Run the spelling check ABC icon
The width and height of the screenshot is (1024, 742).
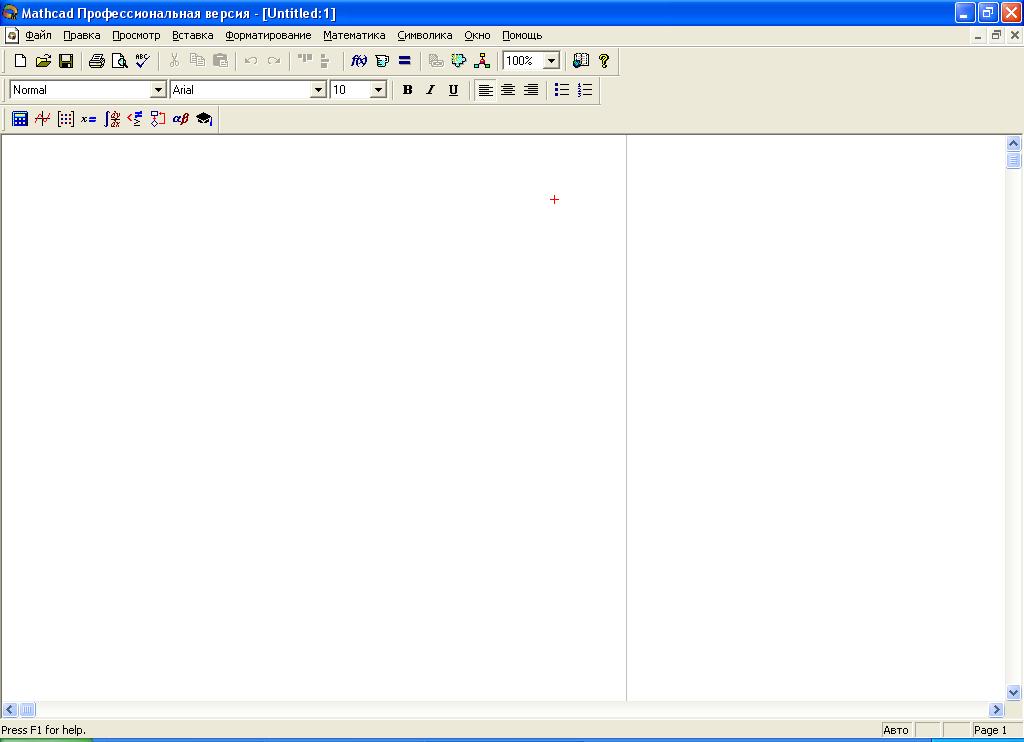tap(142, 61)
